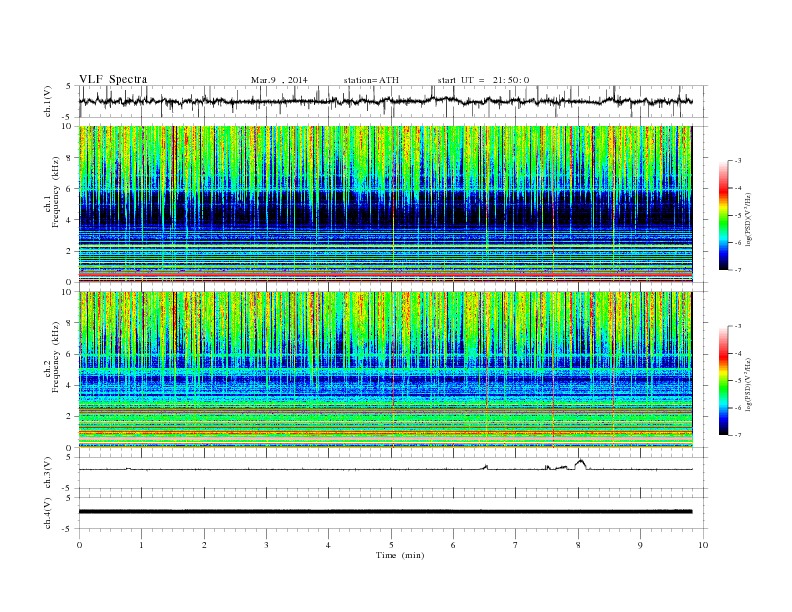The image size is (792, 612).
Task: Click the ch.1 "Frequency (kHz)" axis label
Action: (x=56, y=192)
